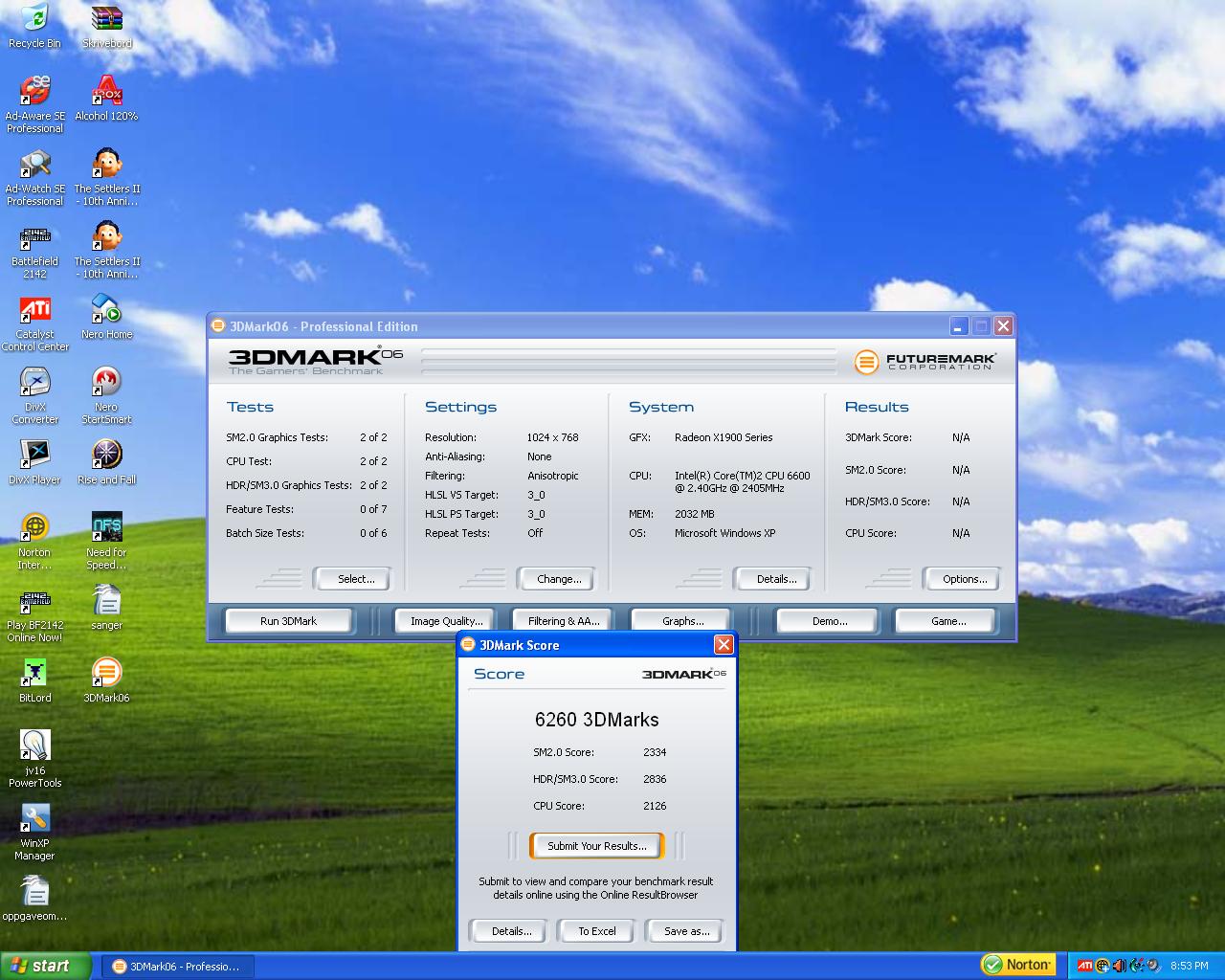1225x980 pixels.
Task: Open Ad-Watch SE Professional icon
Action: pyautogui.click(x=34, y=177)
